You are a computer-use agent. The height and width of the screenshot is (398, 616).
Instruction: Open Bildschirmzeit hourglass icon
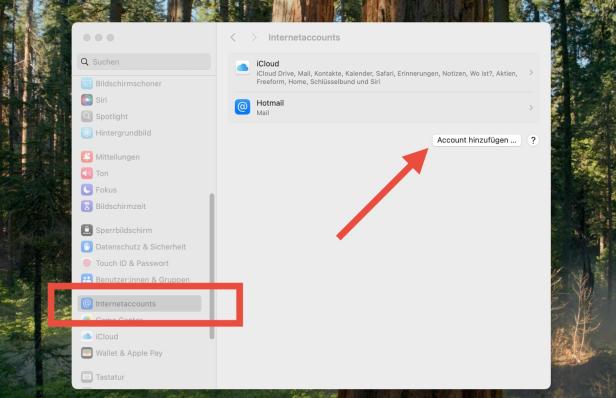tap(87, 206)
